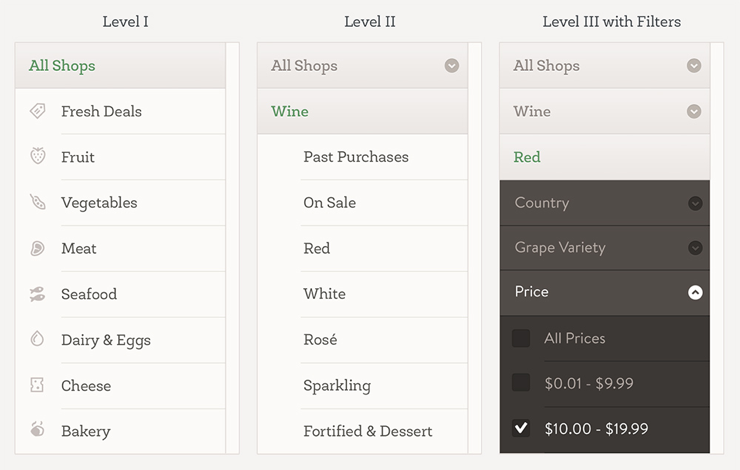Click the Level I scrollbar track
Screen dimensions: 740x470
pos(232,248)
